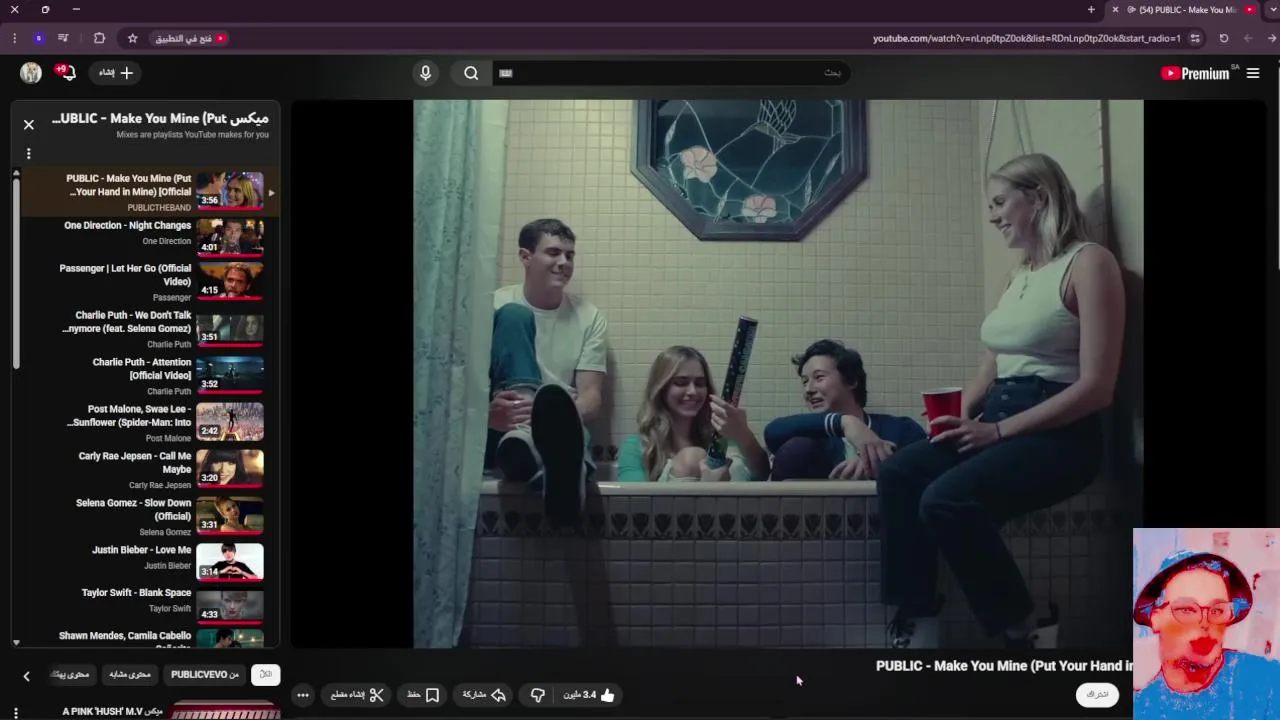Bookmark this page with the star icon

coord(132,38)
